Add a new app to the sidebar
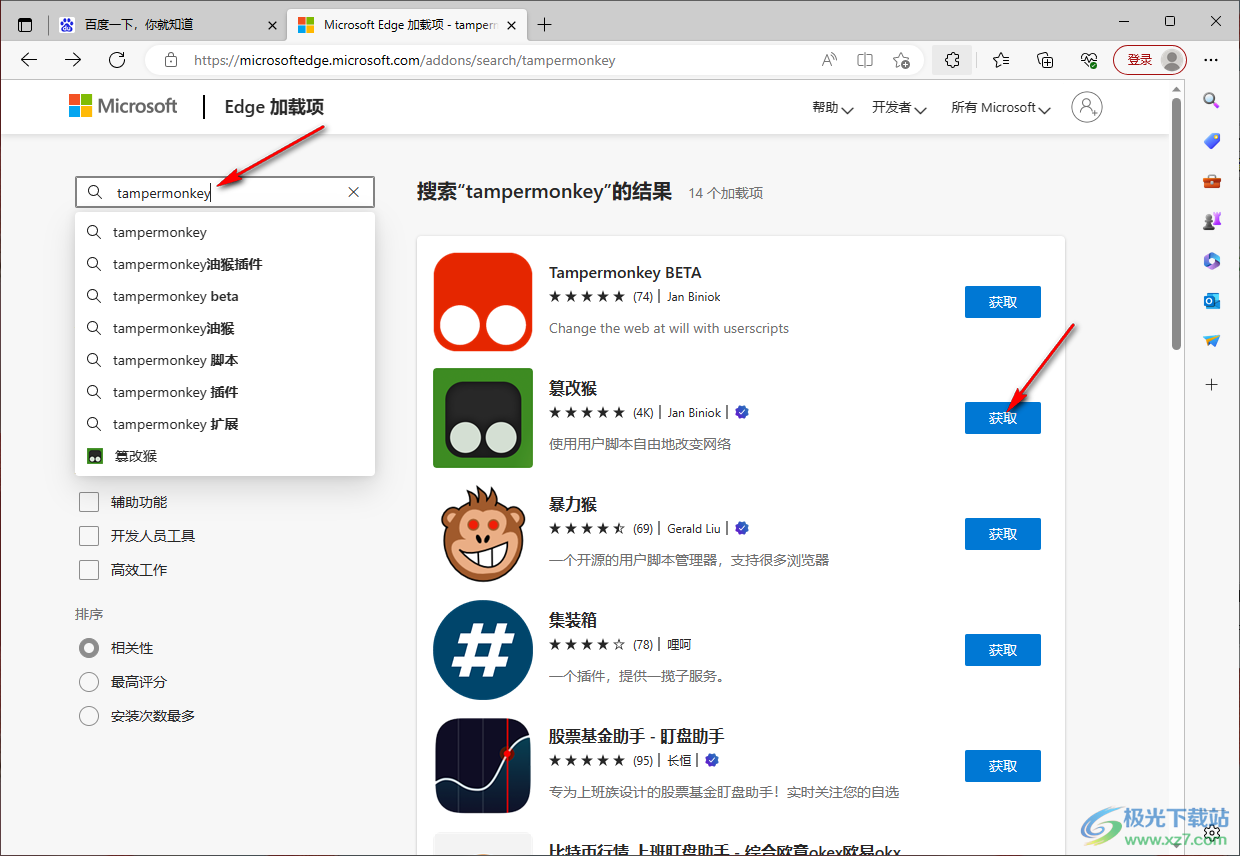Image resolution: width=1240 pixels, height=856 pixels. pyautogui.click(x=1211, y=384)
